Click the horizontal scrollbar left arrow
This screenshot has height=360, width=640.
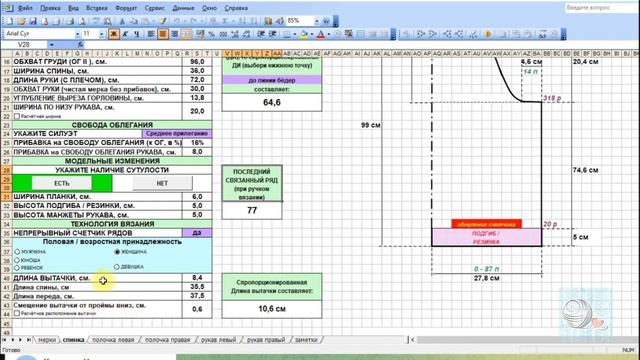tap(413, 340)
